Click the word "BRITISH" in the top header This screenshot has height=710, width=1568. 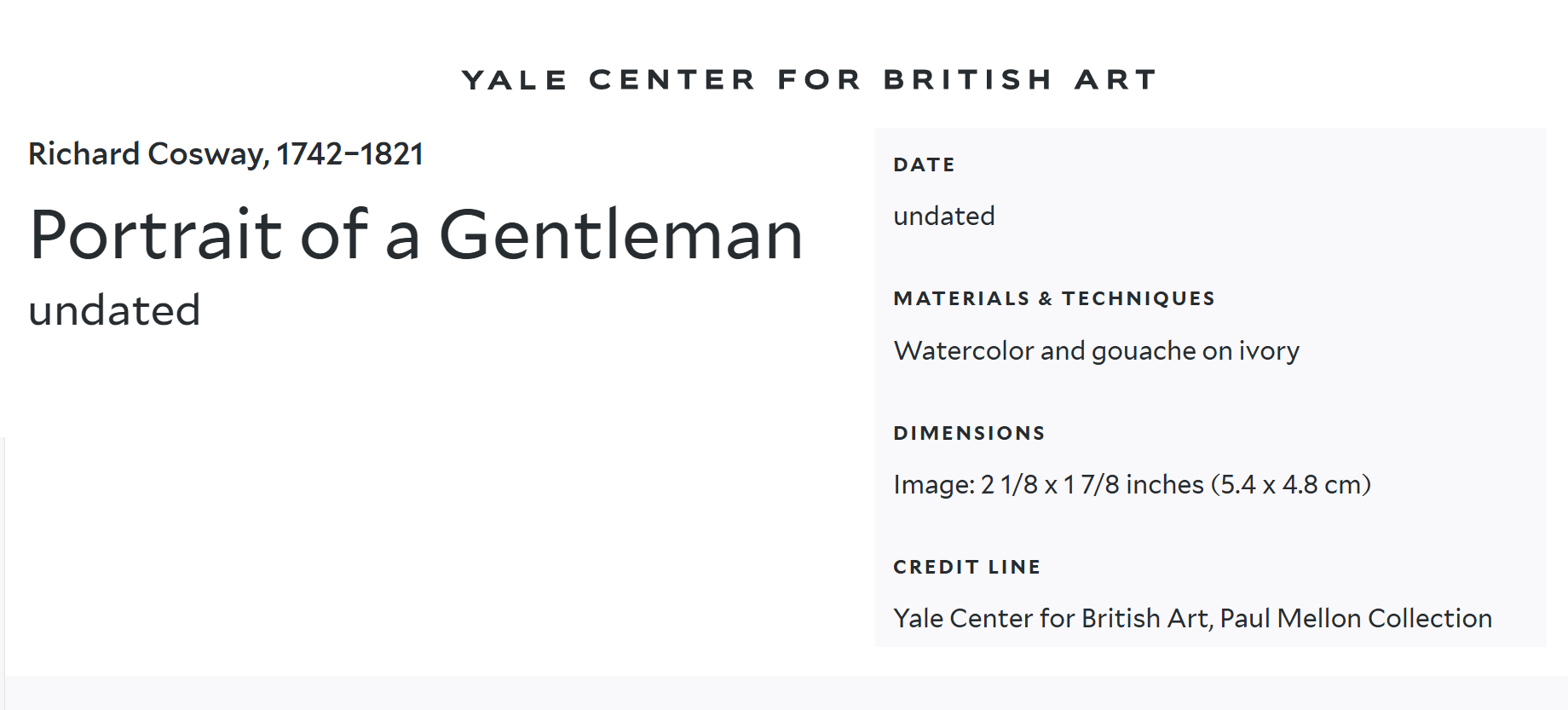click(x=967, y=80)
